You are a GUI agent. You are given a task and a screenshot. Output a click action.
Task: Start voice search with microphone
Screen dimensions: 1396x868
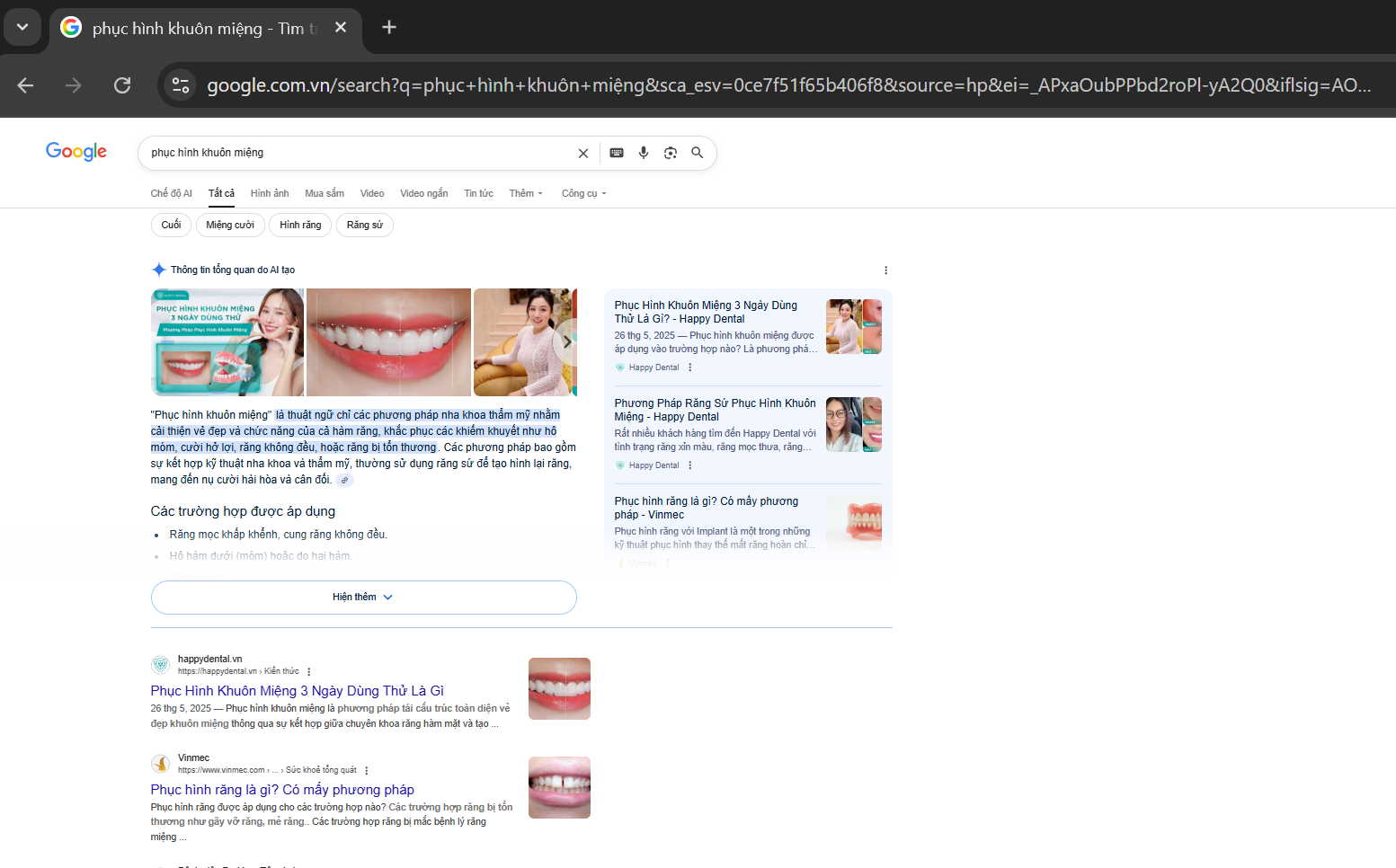[x=644, y=153]
